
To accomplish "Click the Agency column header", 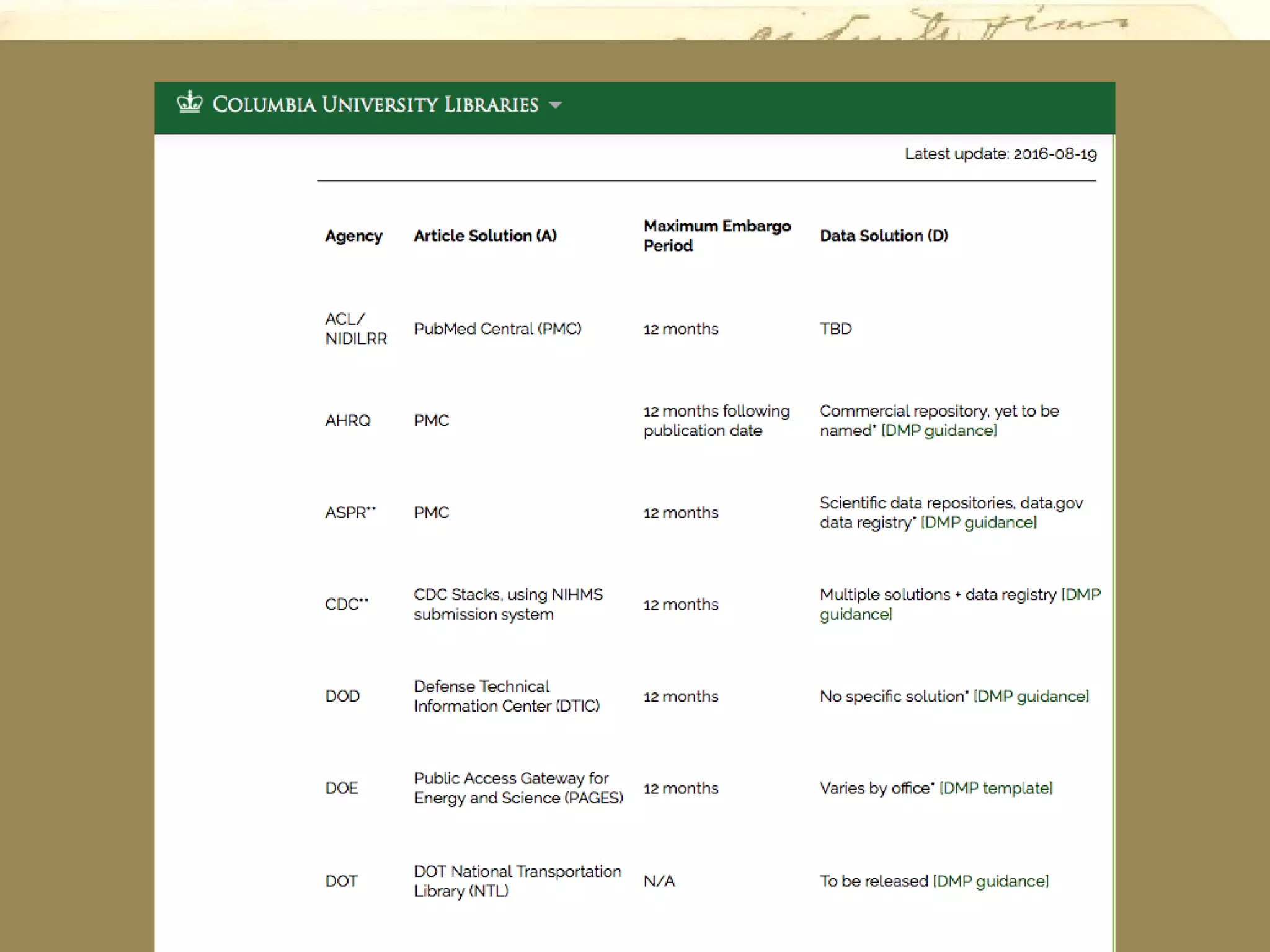I will [x=353, y=236].
